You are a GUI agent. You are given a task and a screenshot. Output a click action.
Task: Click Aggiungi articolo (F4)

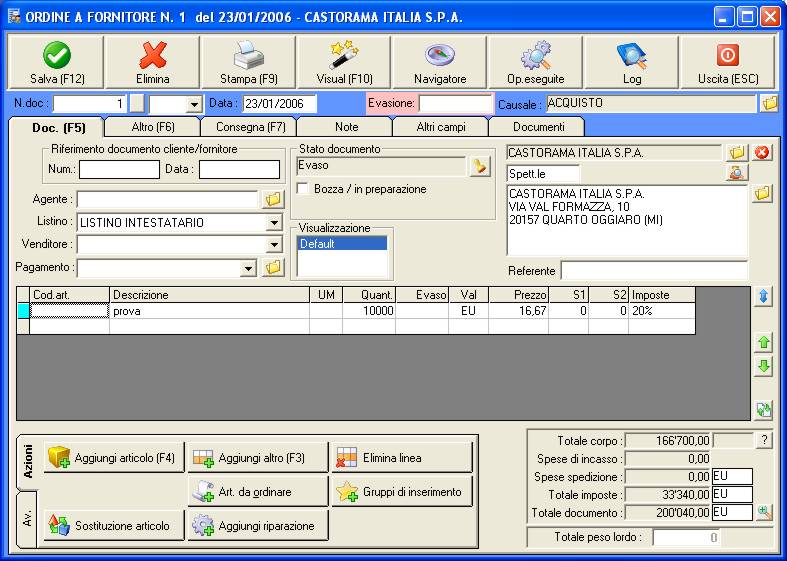click(x=114, y=458)
